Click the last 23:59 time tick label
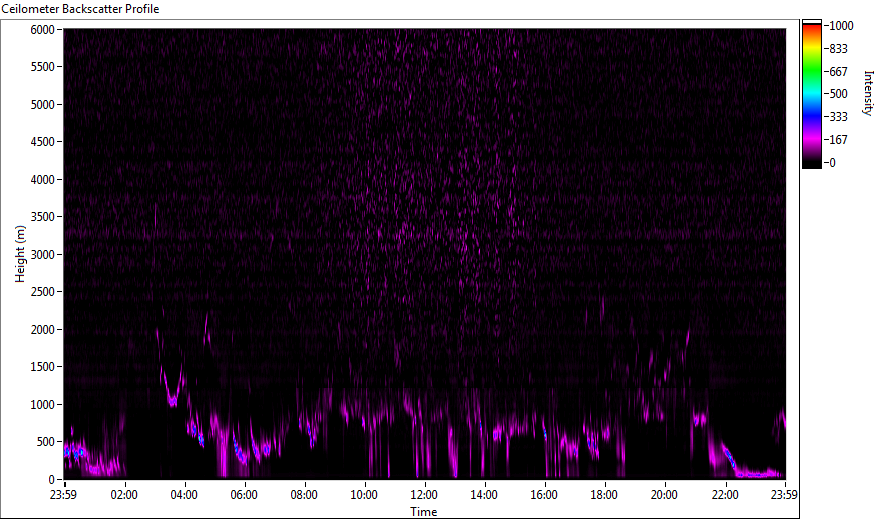 point(784,495)
